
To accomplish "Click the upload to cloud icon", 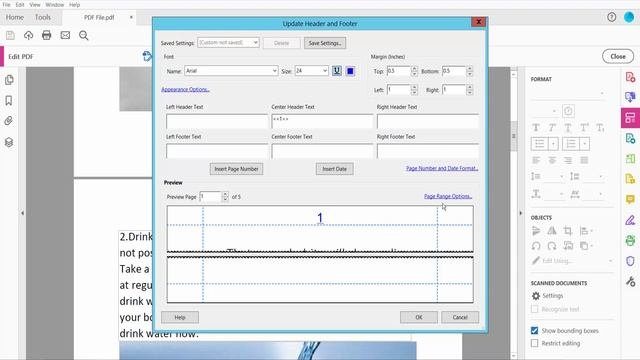I will (x=28, y=36).
